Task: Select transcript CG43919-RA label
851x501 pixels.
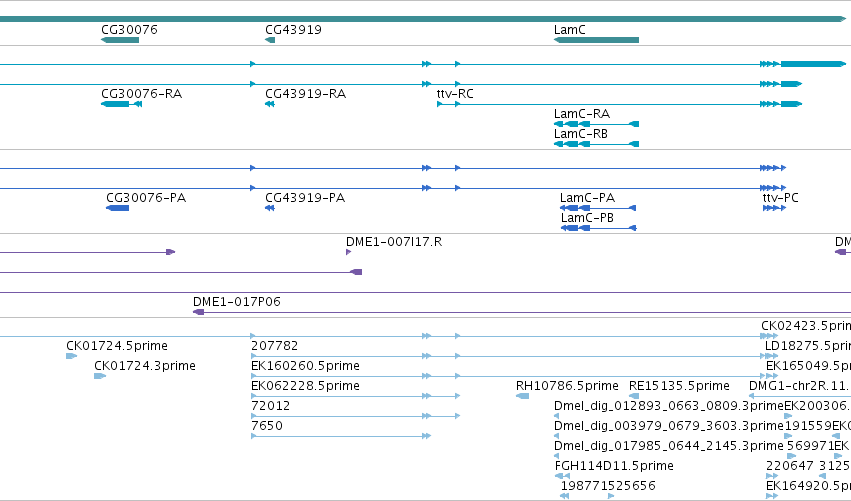Action: (x=305, y=93)
